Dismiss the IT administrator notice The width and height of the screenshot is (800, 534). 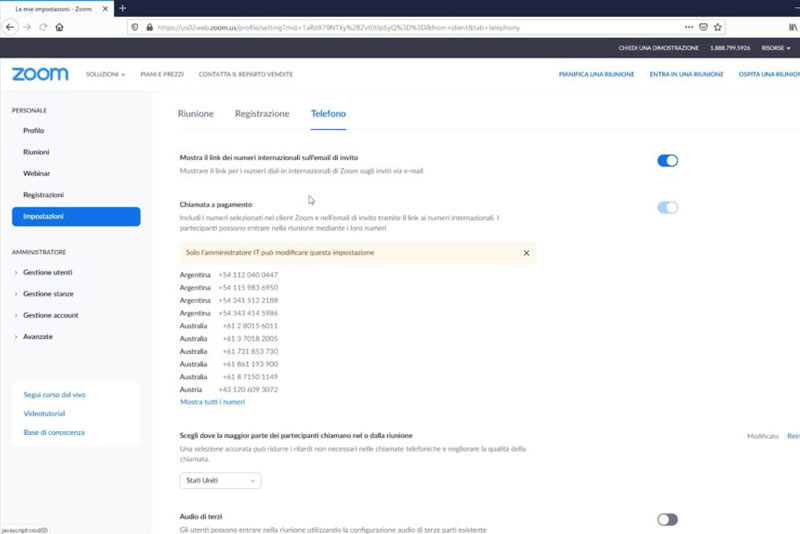pos(526,253)
